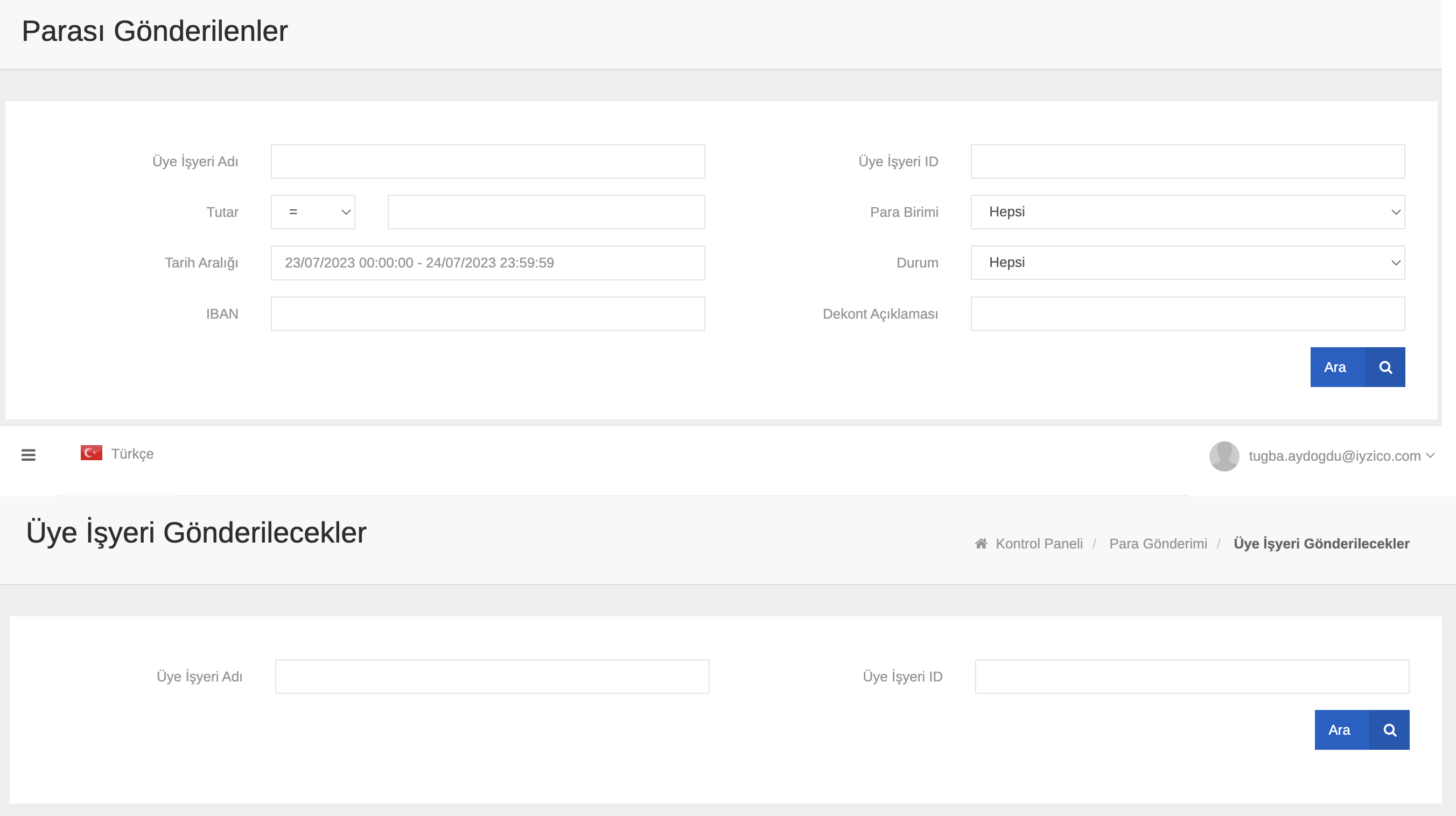The width and height of the screenshot is (1456, 816).
Task: Focus the IBAN input field
Action: (x=488, y=314)
